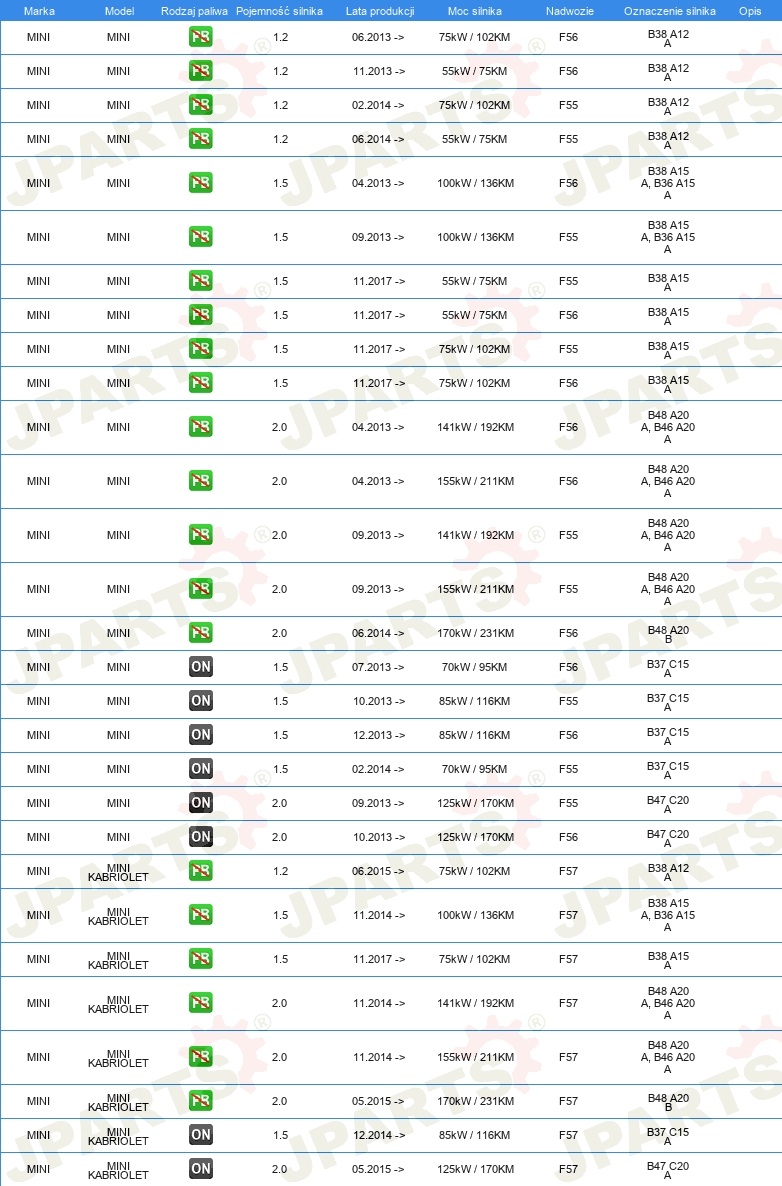Select the date cell '07.2013 ->'
Viewport: 782px width, 1186px height.
378,667
